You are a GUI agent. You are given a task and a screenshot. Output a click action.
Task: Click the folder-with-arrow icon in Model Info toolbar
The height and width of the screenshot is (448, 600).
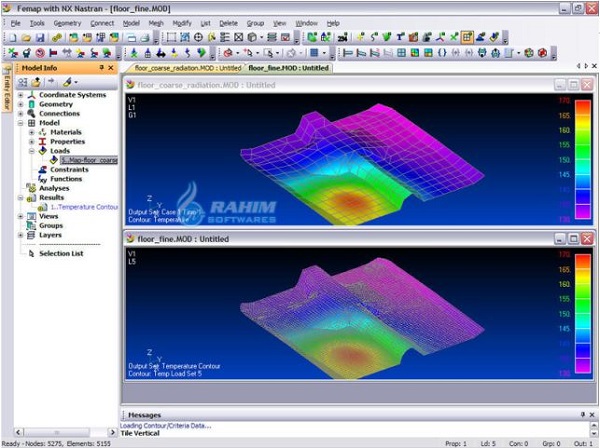click(36, 82)
